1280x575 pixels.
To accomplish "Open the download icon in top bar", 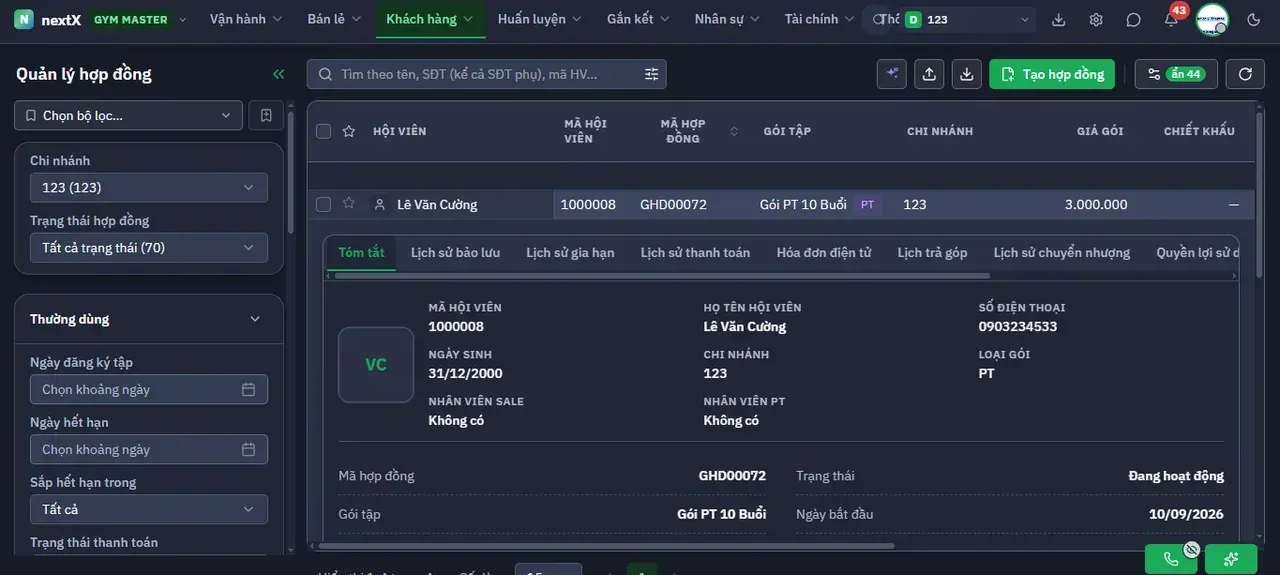I will click(1059, 19).
